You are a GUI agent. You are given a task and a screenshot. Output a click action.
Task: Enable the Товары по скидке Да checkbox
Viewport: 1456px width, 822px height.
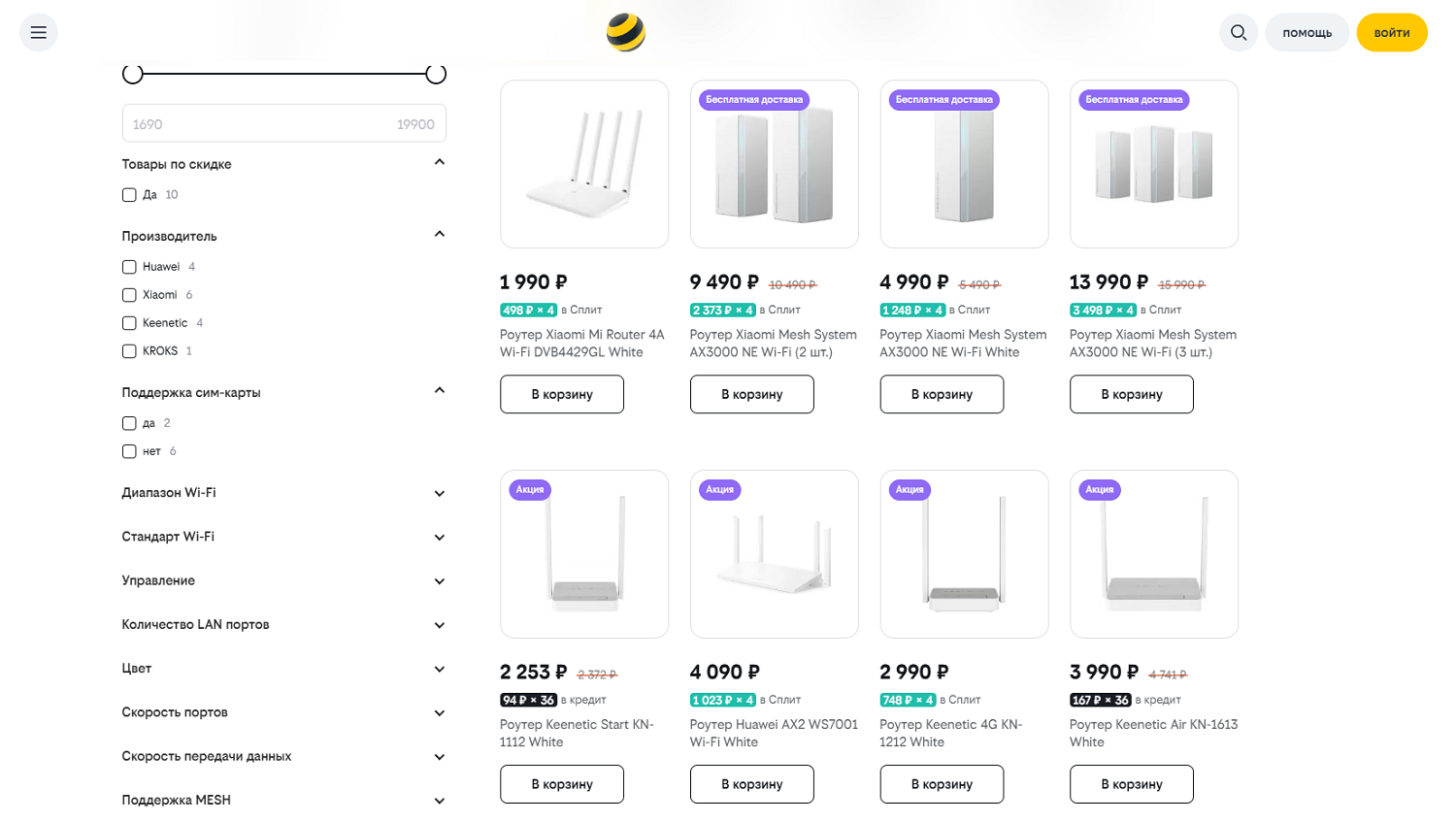point(129,195)
